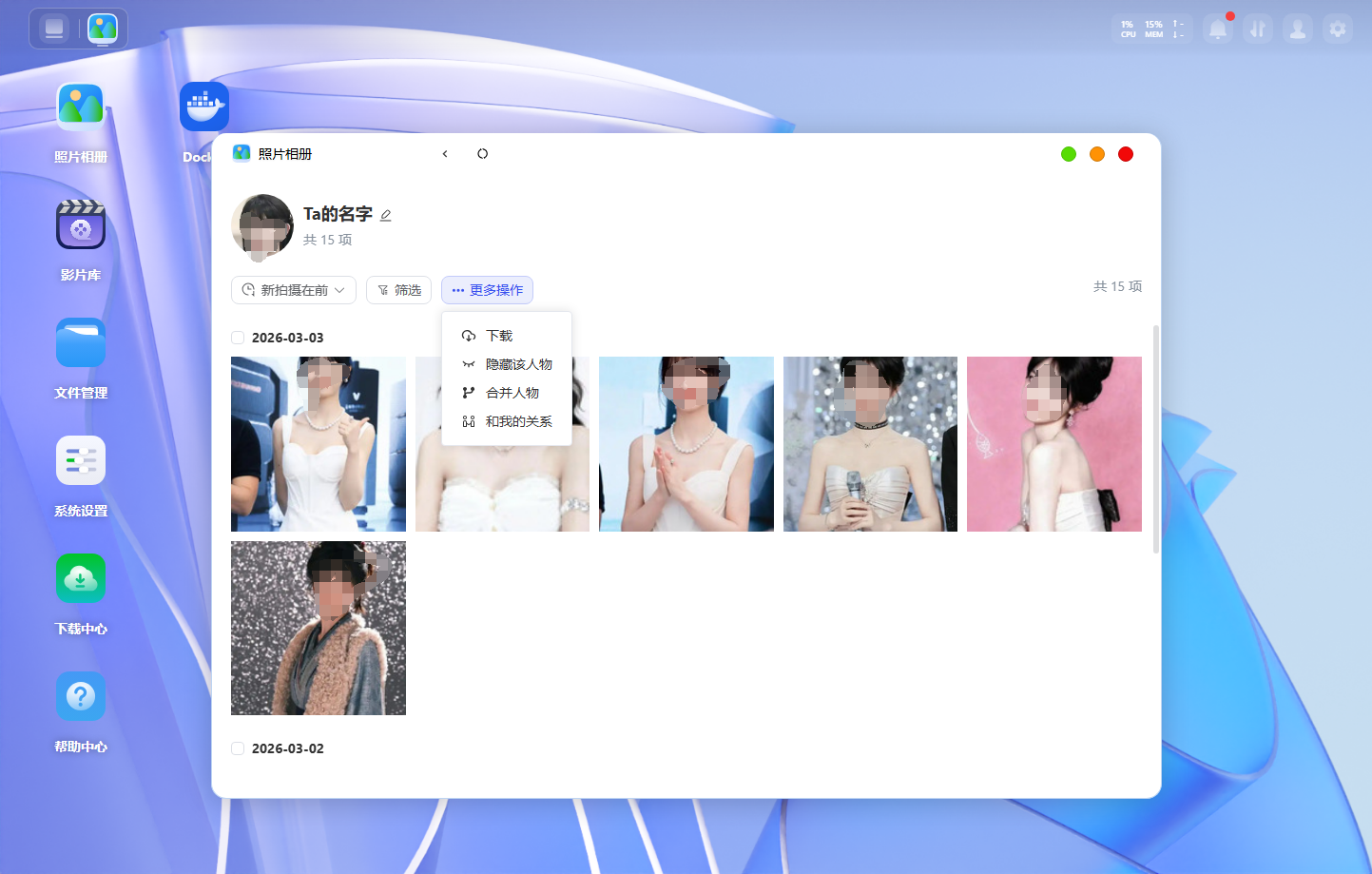The width and height of the screenshot is (1372, 874).
Task: Launch 下载中心 from the desktop
Action: [81, 578]
